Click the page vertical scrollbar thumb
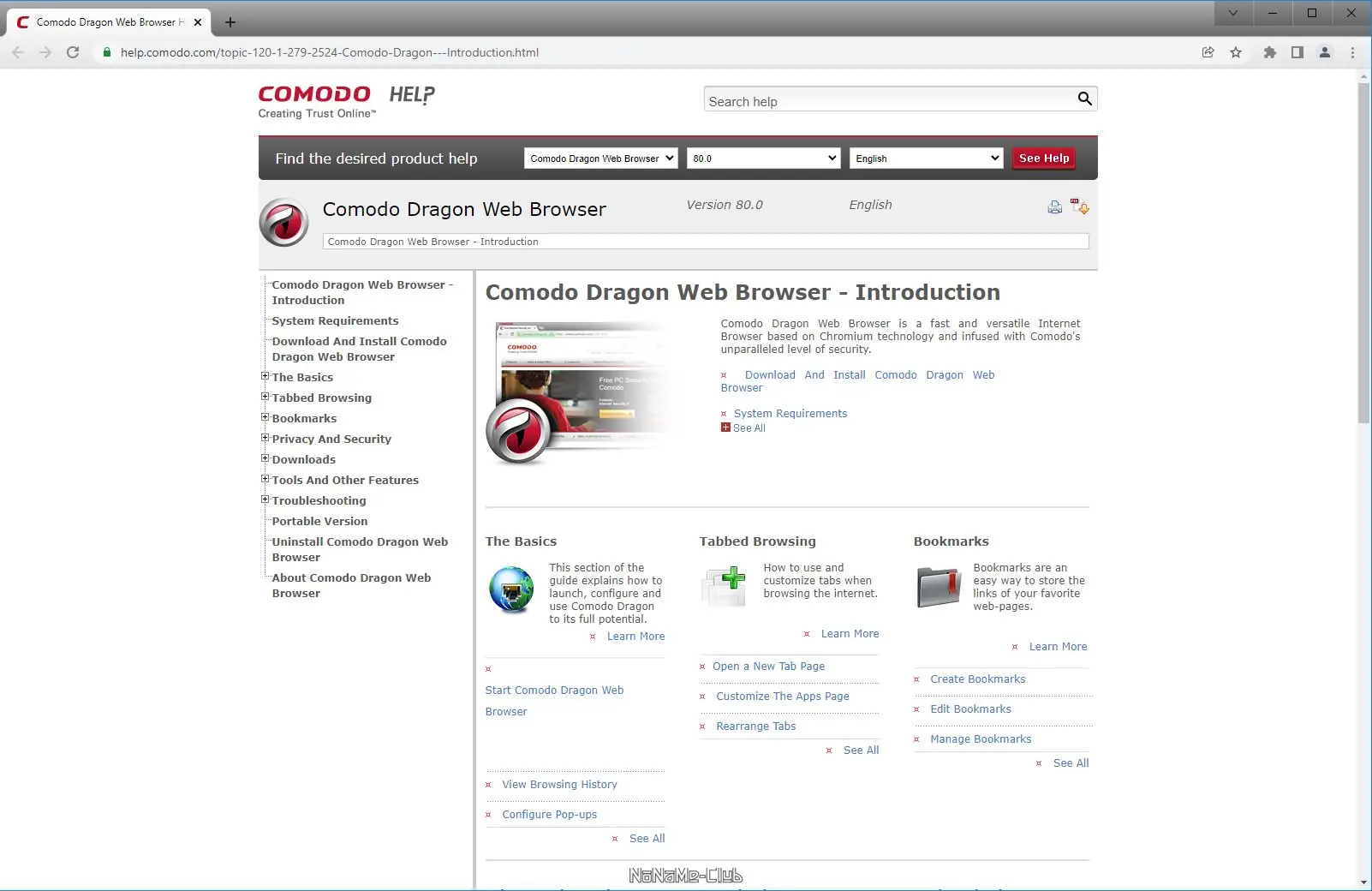This screenshot has height=891, width=1372. (x=1363, y=253)
